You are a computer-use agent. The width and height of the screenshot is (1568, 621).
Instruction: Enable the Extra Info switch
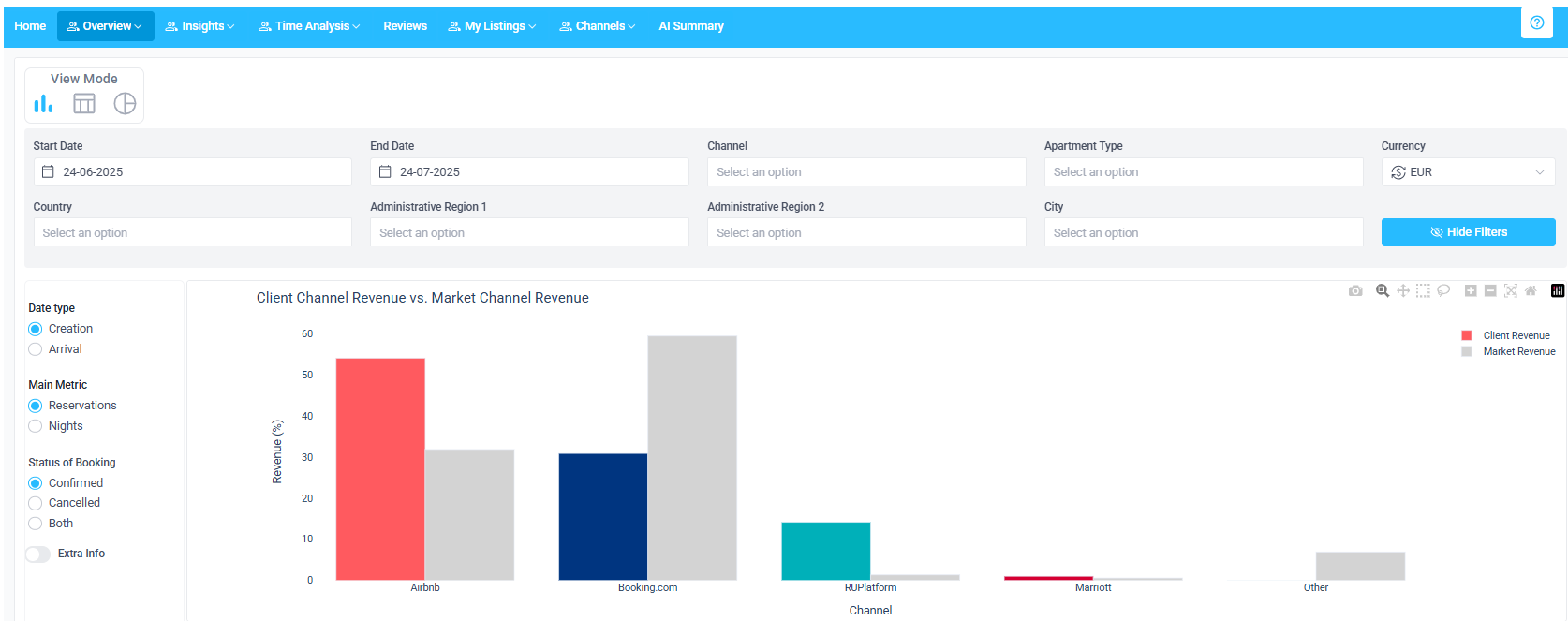pyautogui.click(x=38, y=554)
